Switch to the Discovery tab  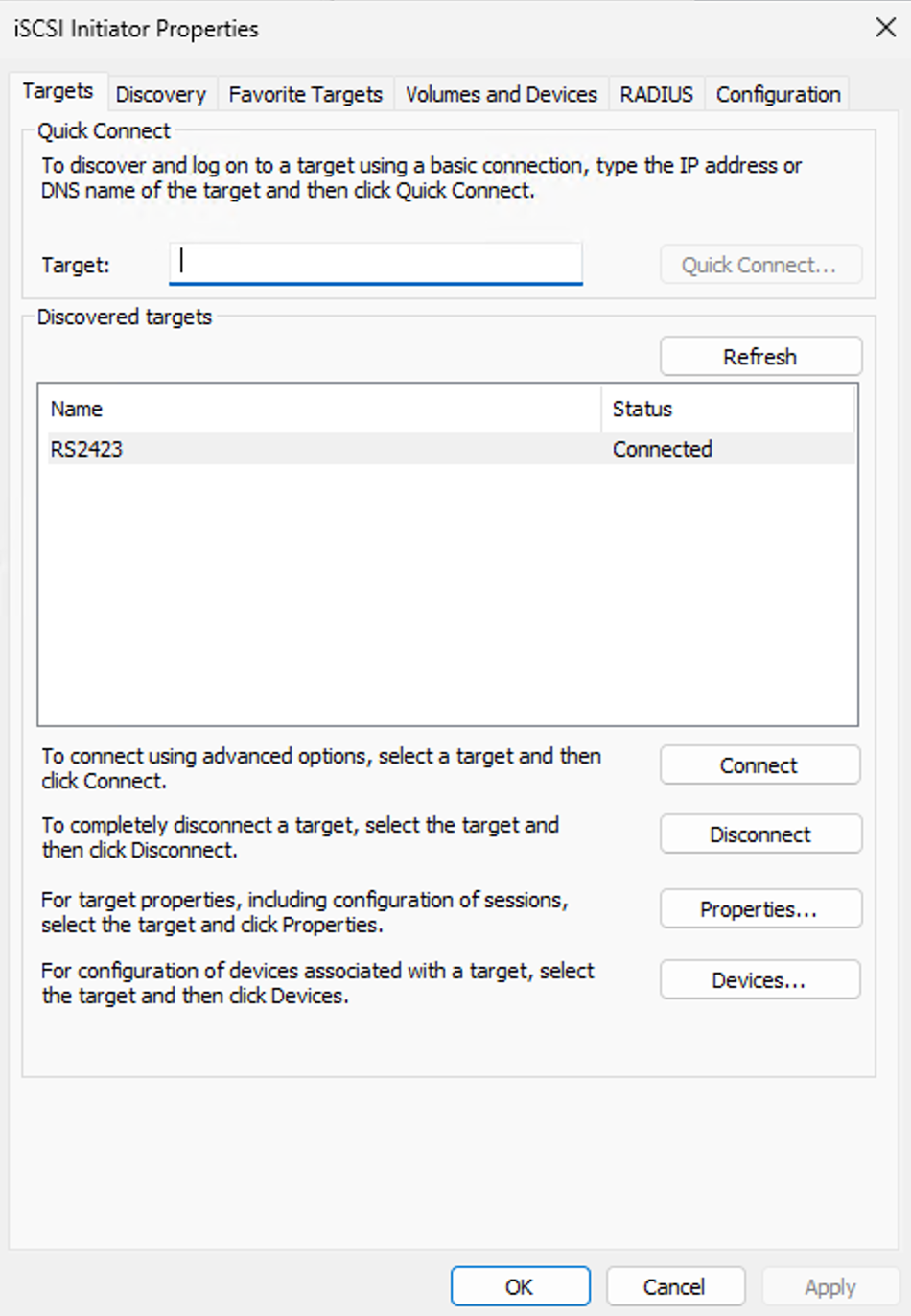(161, 94)
